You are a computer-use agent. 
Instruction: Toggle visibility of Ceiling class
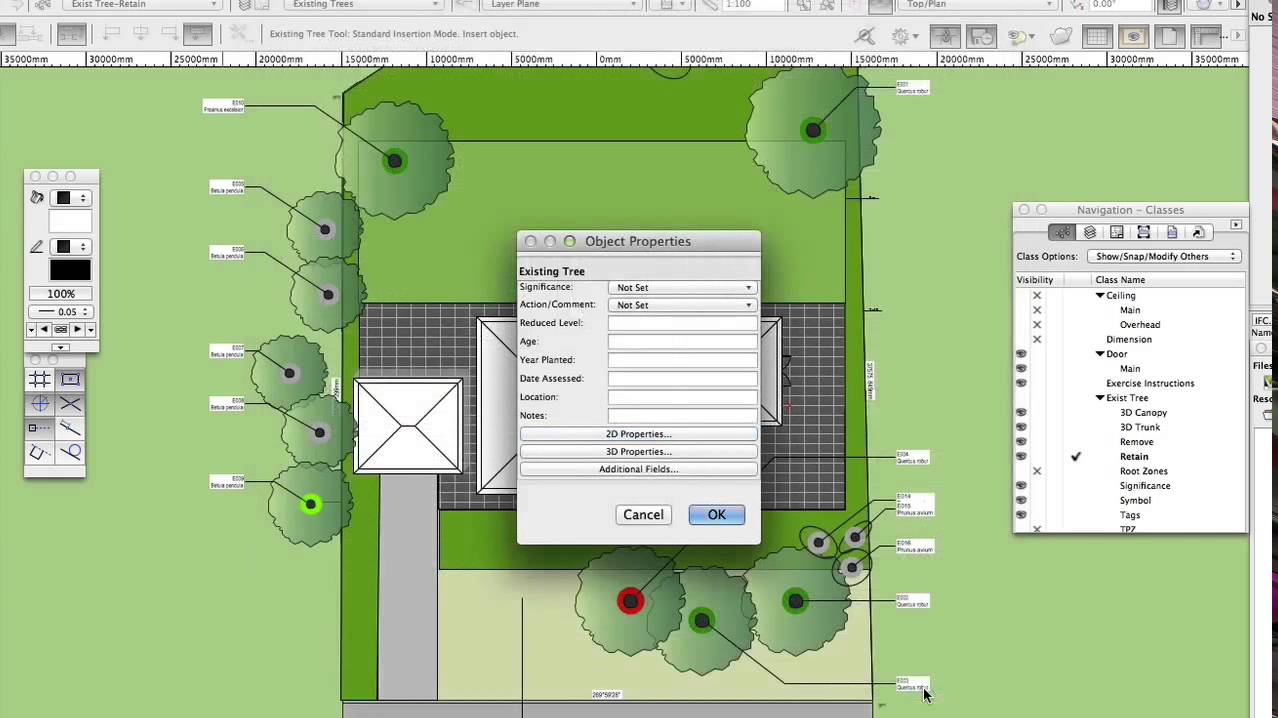click(1037, 295)
